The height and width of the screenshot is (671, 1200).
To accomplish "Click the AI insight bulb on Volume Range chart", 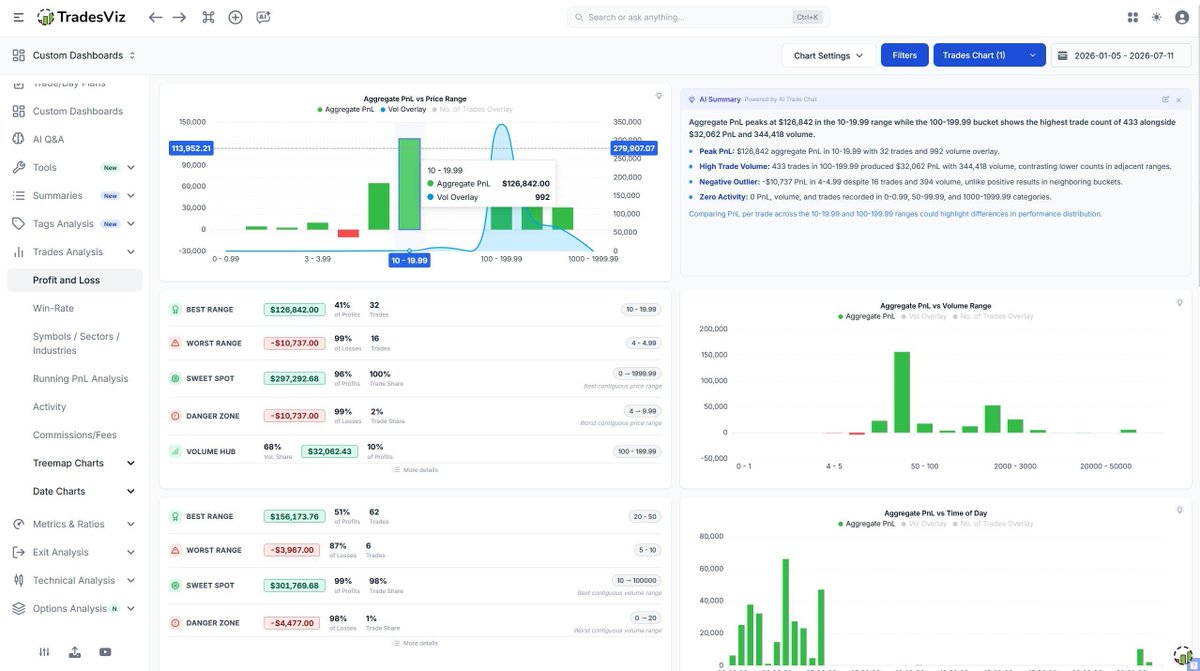I will pos(1180,302).
